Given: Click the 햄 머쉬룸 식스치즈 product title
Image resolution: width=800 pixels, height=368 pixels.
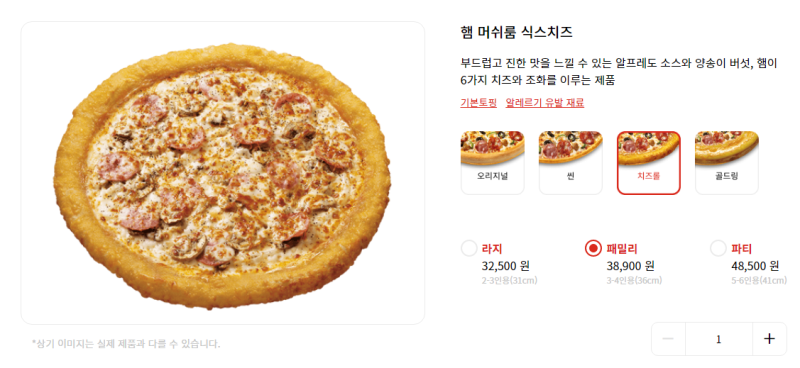Looking at the screenshot, I should [516, 33].
